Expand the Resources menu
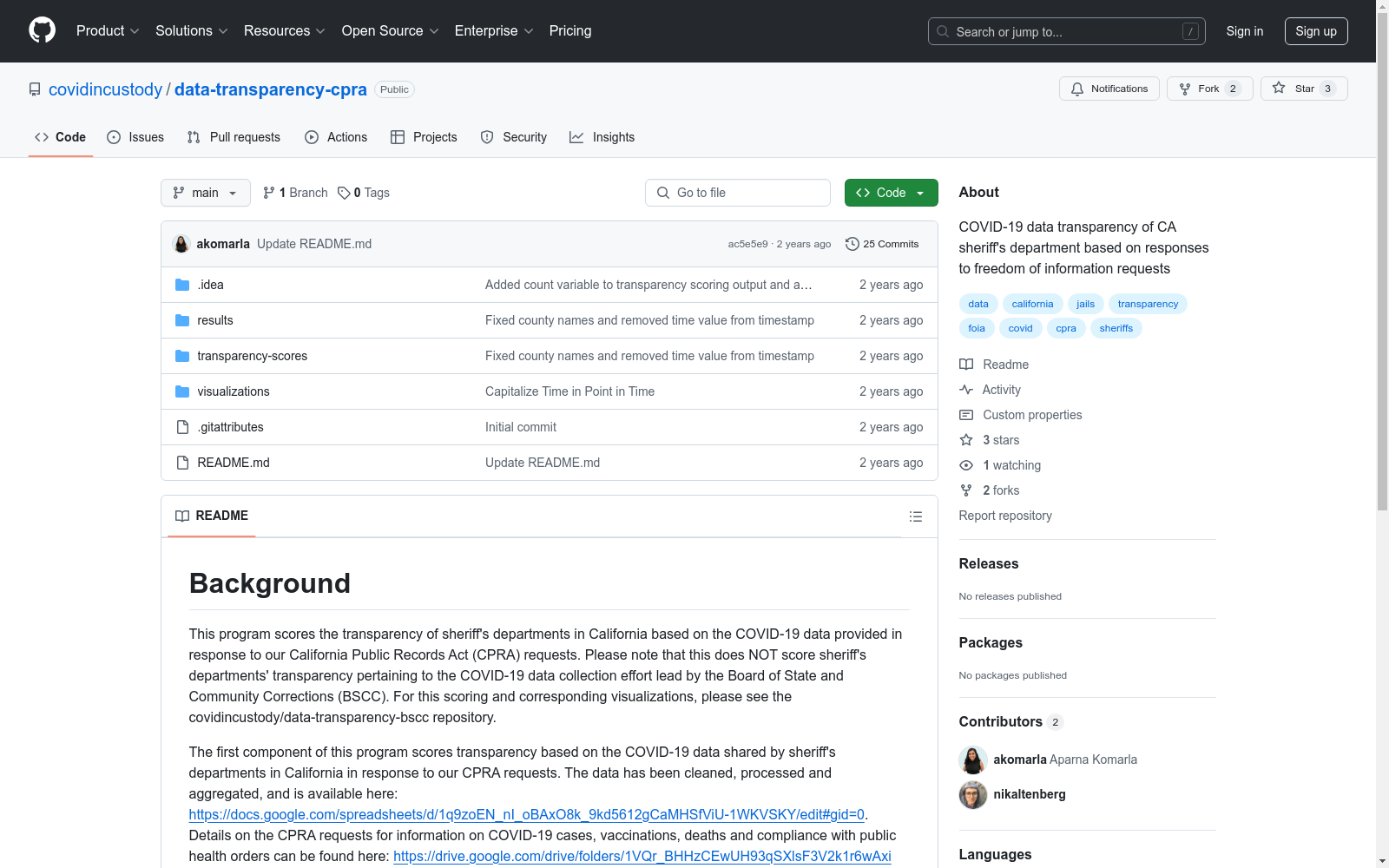 click(x=285, y=30)
